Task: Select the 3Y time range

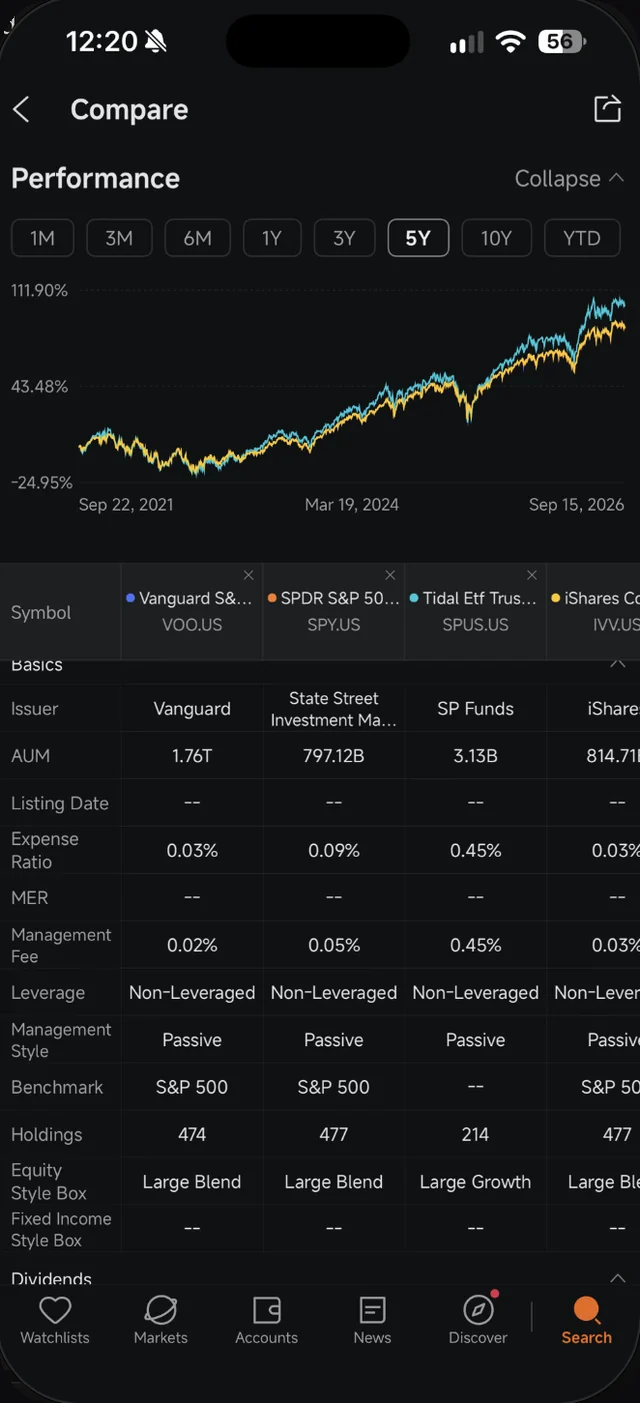Action: pyautogui.click(x=344, y=238)
